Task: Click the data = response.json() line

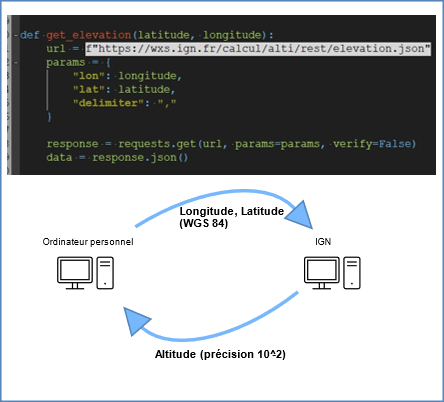Action: (x=117, y=157)
